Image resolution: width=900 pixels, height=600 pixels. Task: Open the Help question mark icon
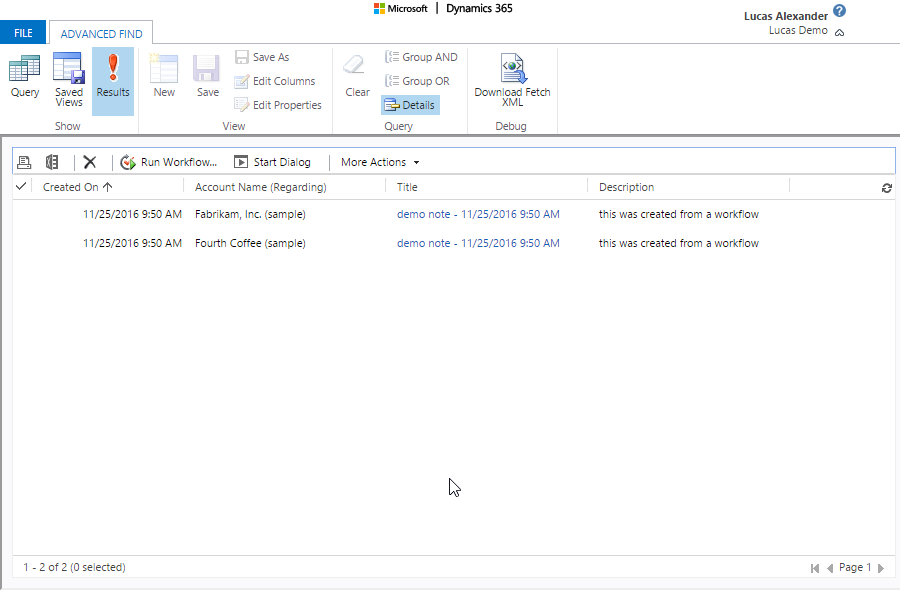(x=839, y=11)
